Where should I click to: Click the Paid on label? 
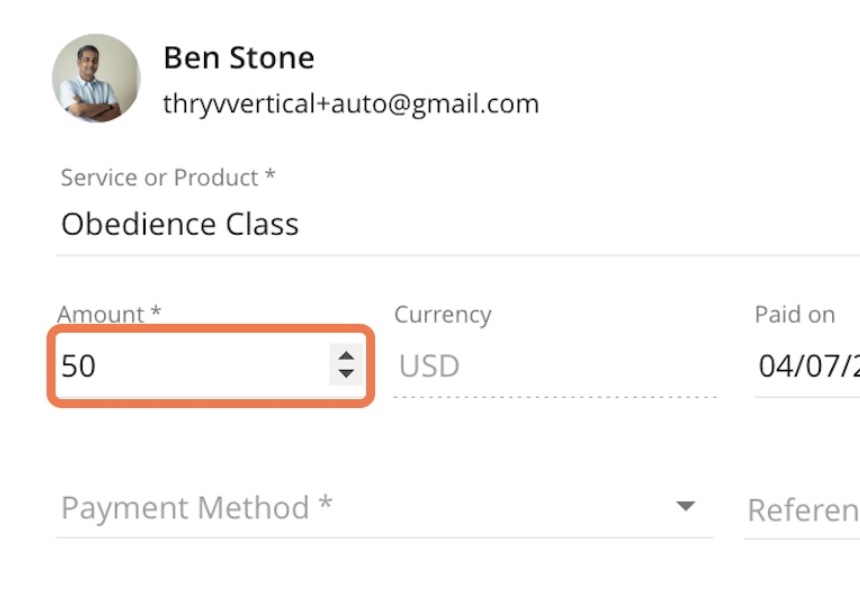795,315
